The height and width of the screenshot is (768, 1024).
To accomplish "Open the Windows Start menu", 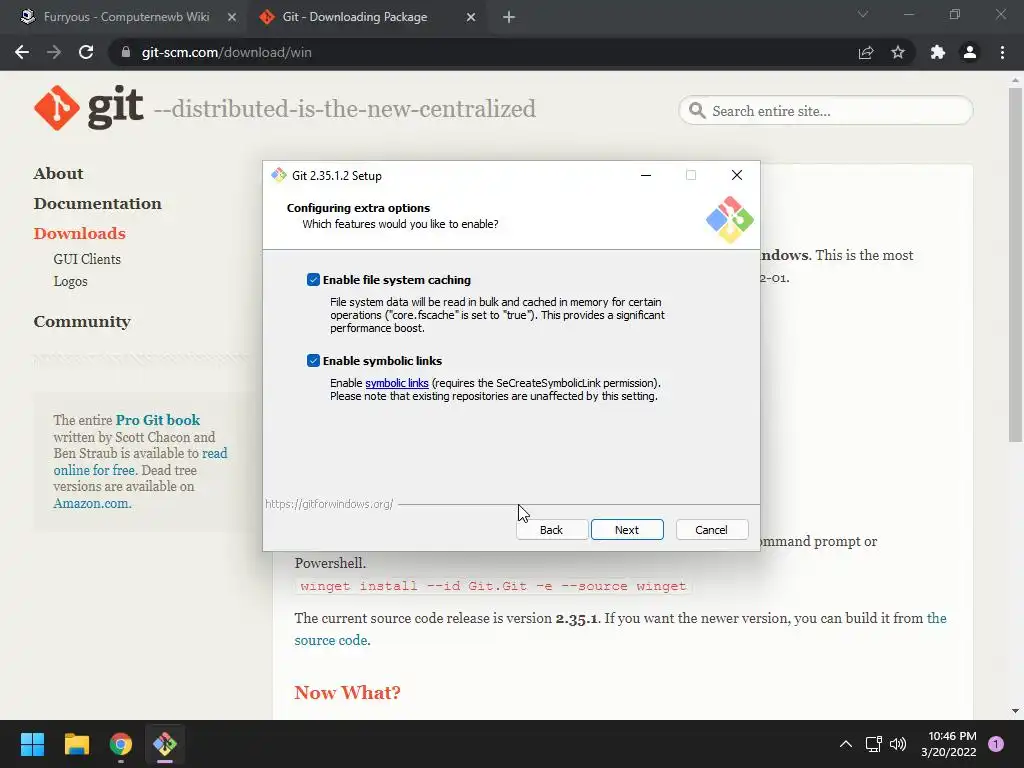I will point(32,744).
